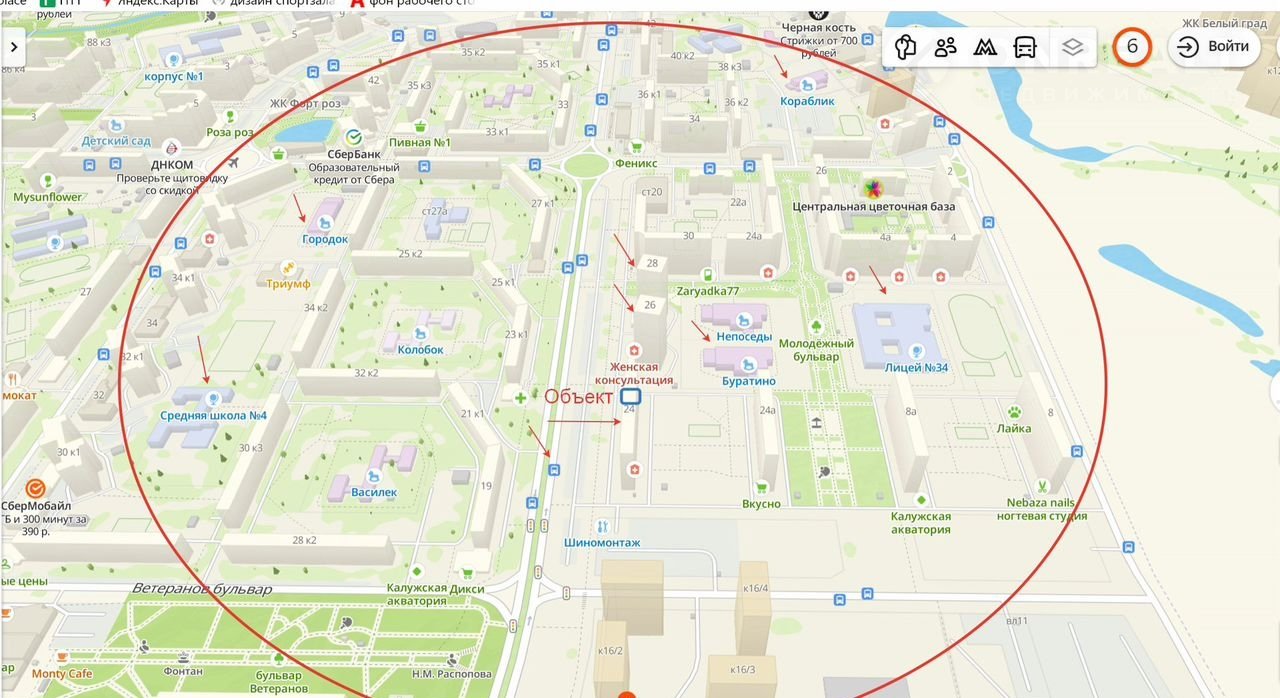The width and height of the screenshot is (1280, 698).
Task: Click the Вкусно shopping cart icon
Action: [761, 488]
